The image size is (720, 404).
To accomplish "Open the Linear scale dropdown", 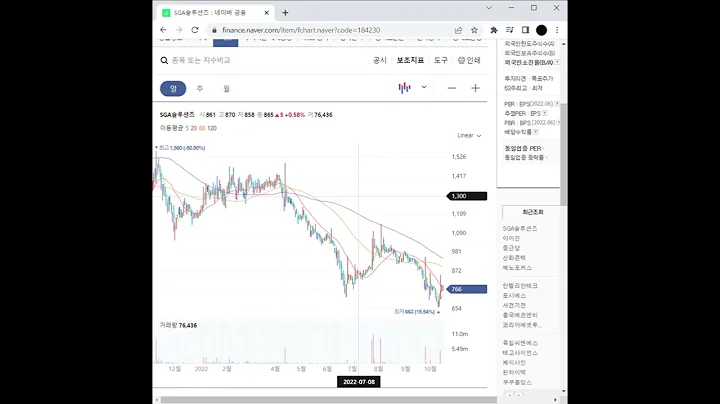I will tap(469, 135).
